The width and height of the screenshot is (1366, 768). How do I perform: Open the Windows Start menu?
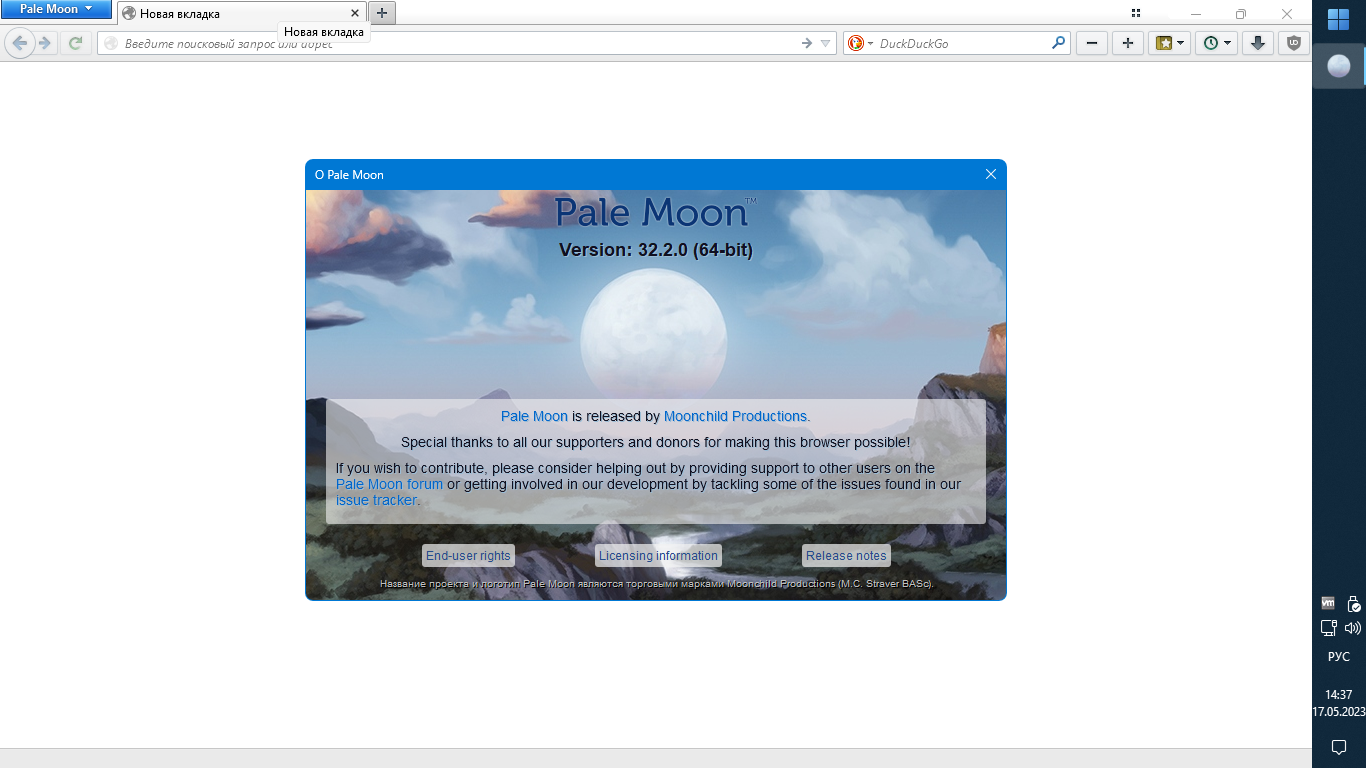(1339, 20)
